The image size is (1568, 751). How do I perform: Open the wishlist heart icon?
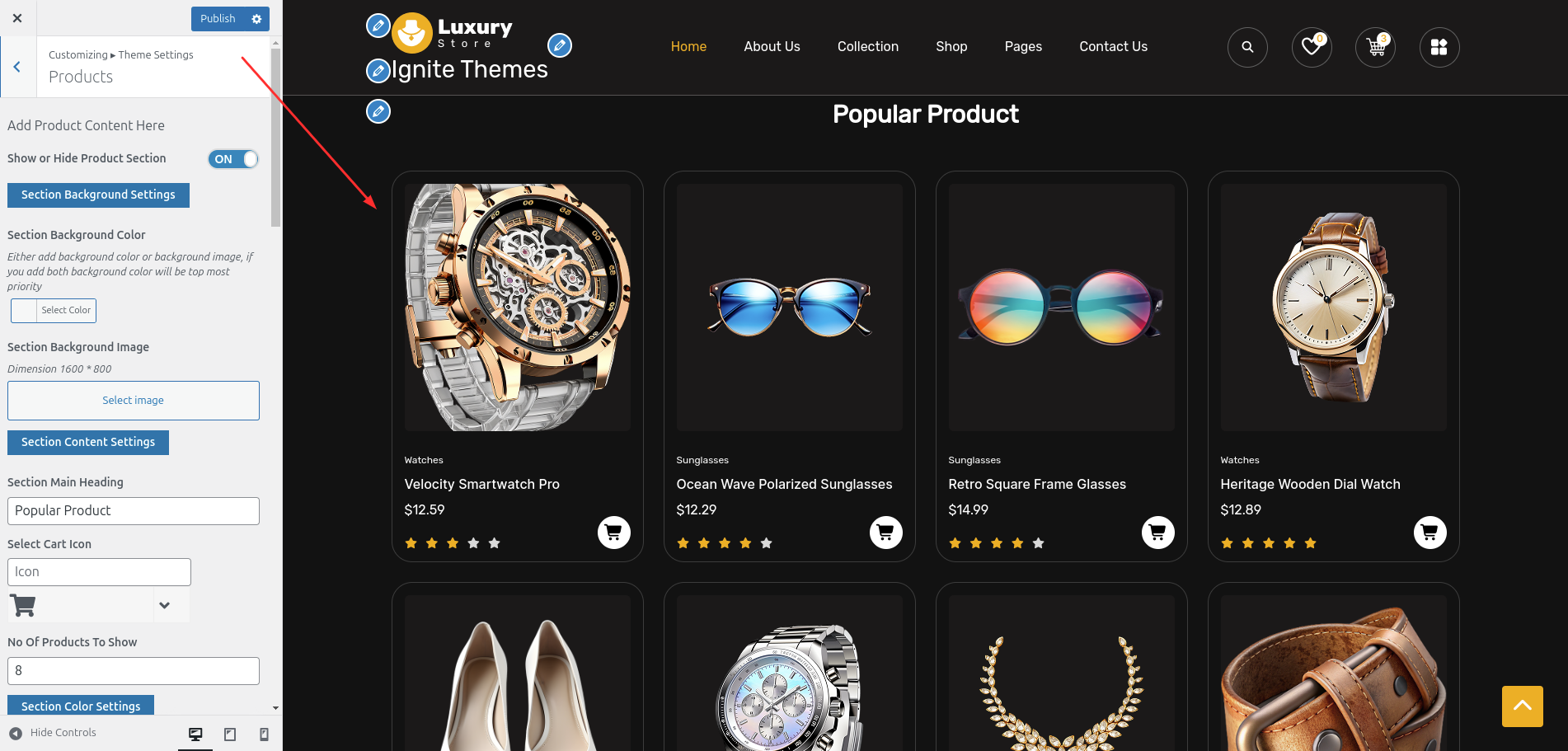click(1312, 47)
